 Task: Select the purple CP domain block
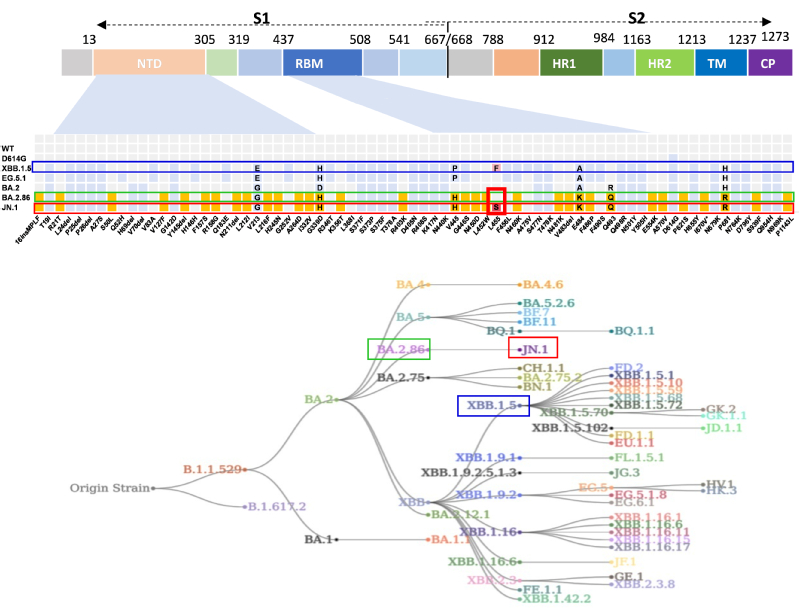(769, 63)
